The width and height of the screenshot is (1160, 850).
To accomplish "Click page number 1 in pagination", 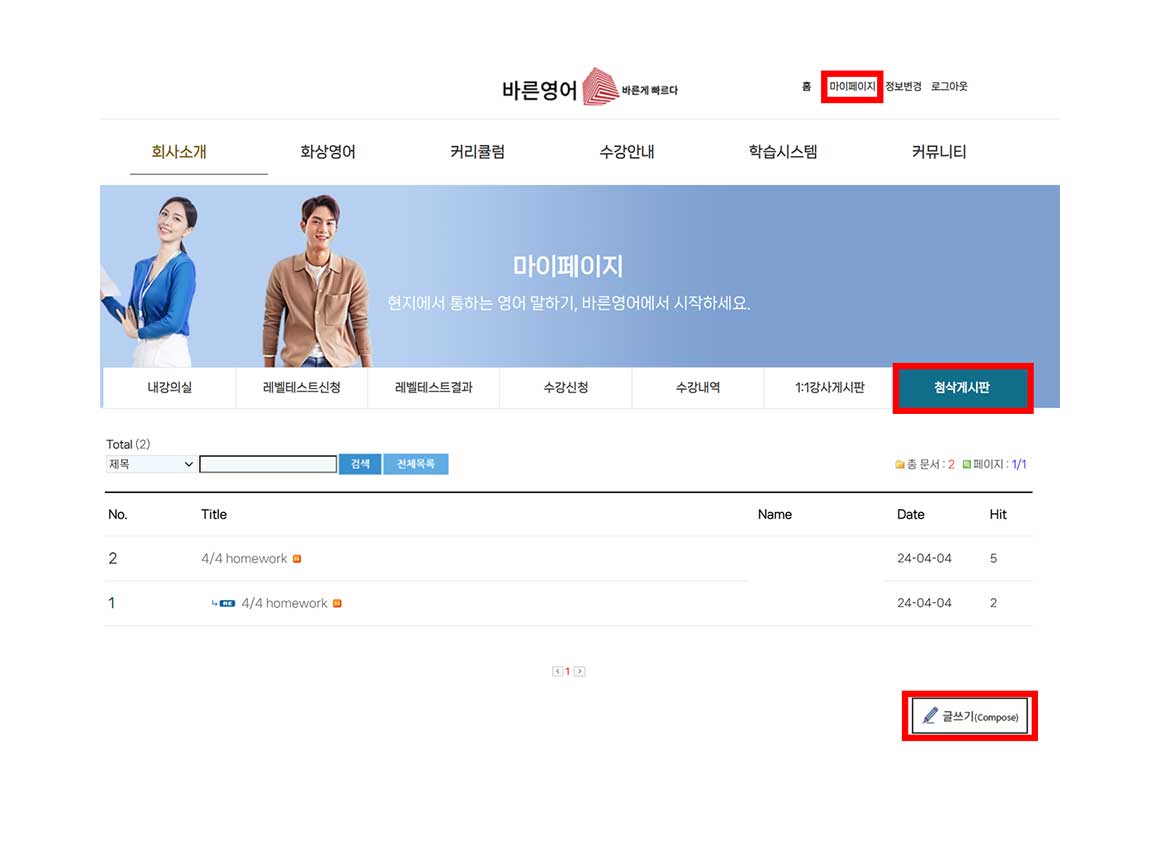I will (x=567, y=672).
